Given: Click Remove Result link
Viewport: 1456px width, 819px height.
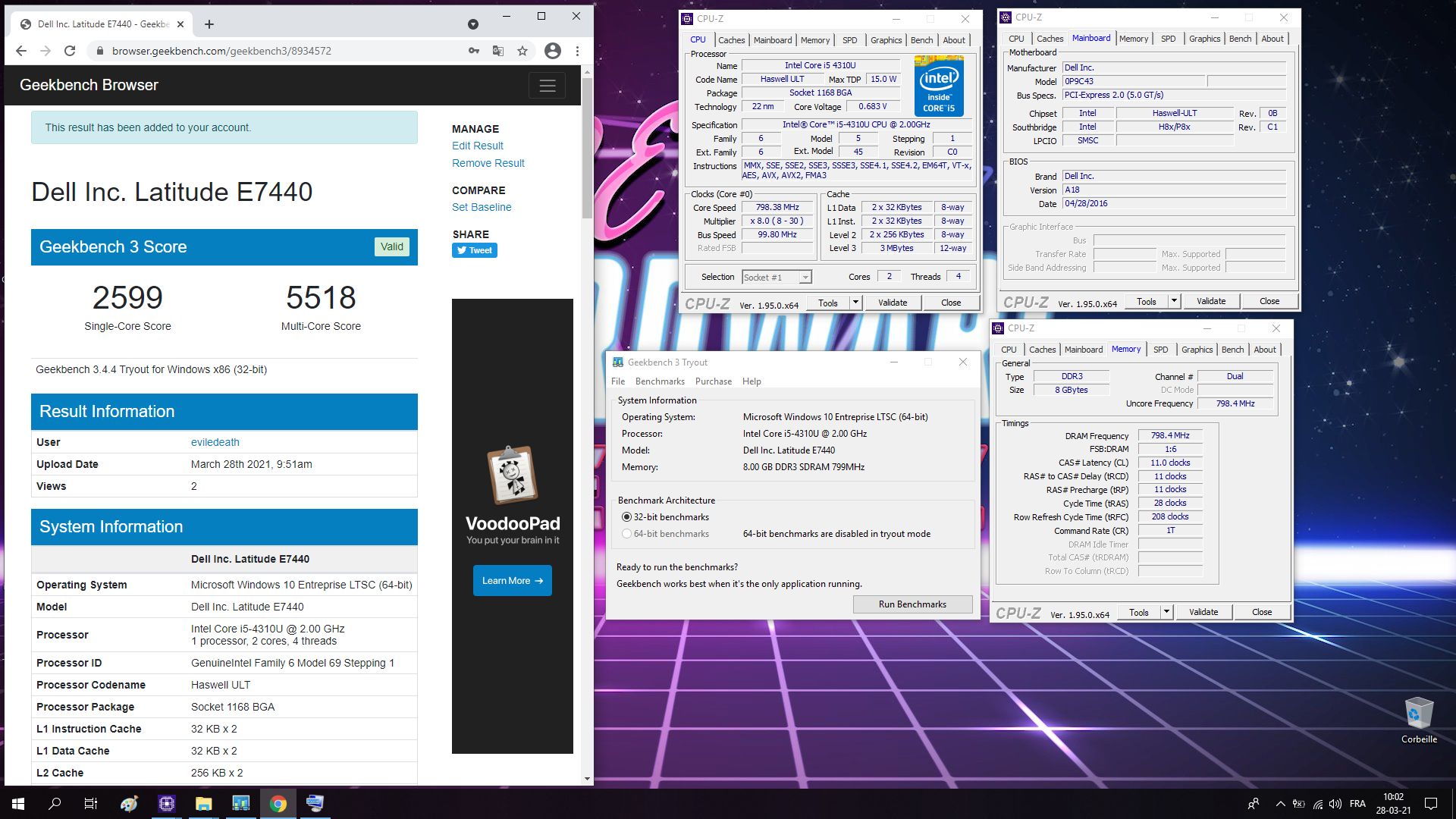Looking at the screenshot, I should tap(488, 163).
